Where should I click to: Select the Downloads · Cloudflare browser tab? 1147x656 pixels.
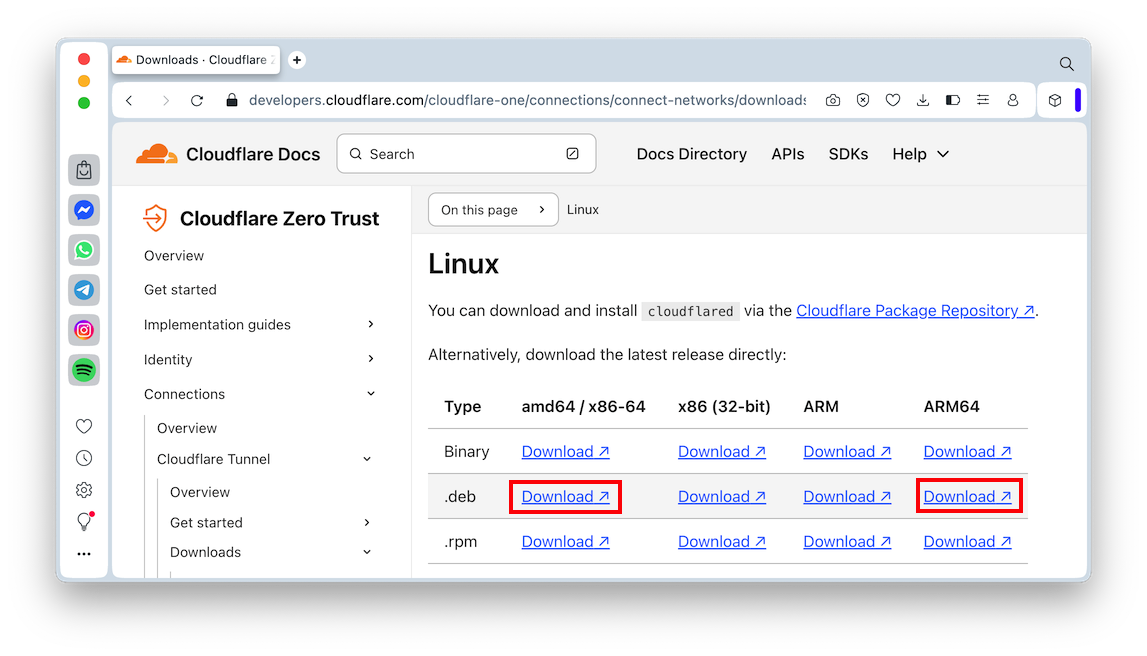198,60
